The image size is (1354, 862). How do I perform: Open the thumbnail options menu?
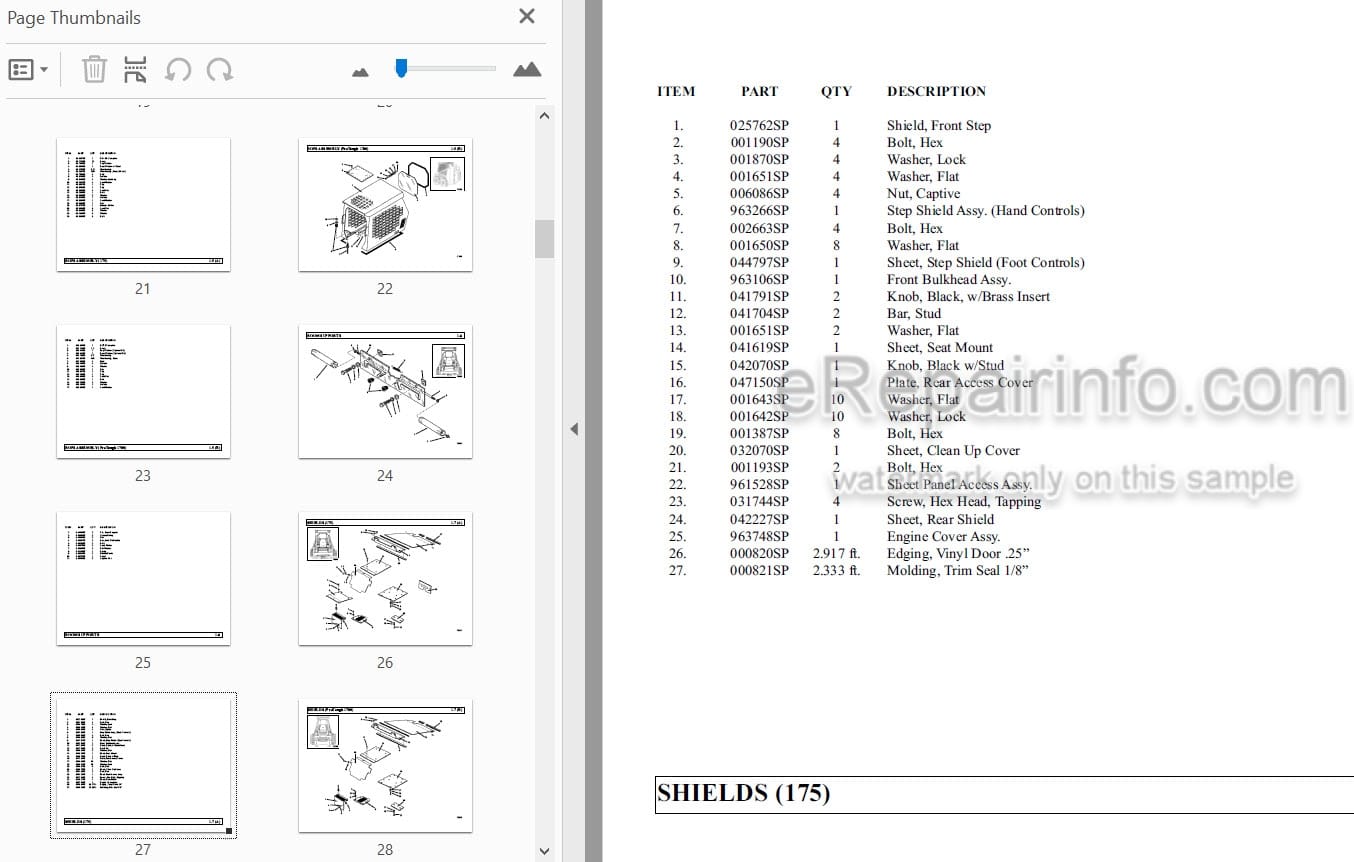coord(28,70)
